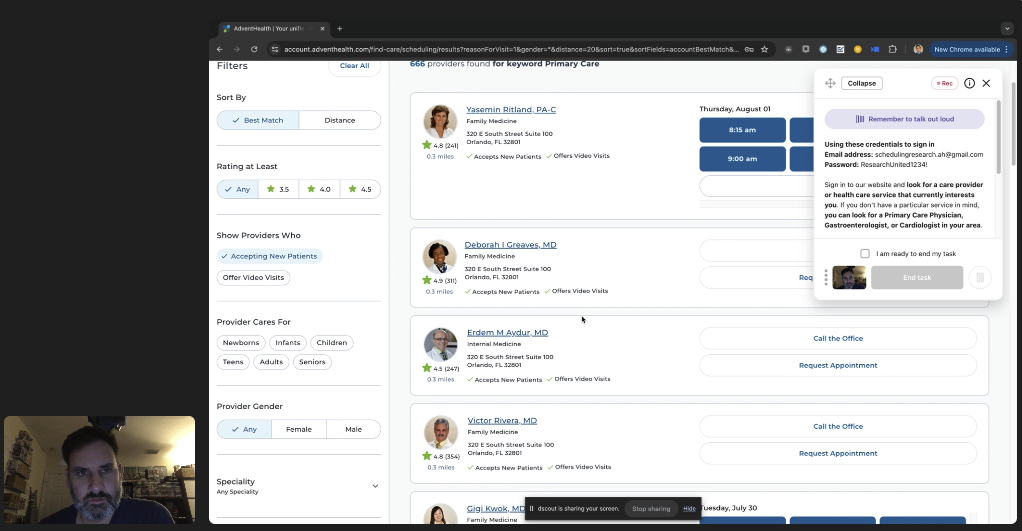Book the 8:15 am slot with Yasemin Ritland
Viewport: 1022px width, 531px height.
pyautogui.click(x=742, y=130)
